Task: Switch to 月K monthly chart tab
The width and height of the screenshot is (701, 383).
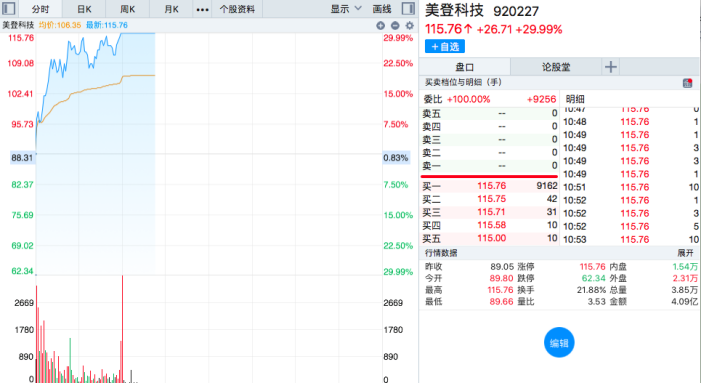Action: [171, 9]
